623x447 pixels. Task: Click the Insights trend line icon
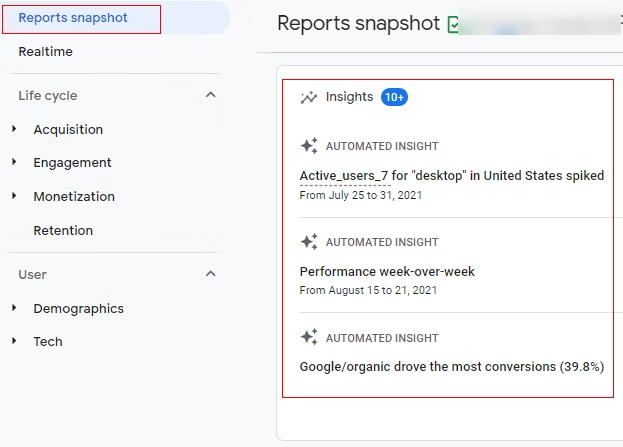click(x=309, y=97)
